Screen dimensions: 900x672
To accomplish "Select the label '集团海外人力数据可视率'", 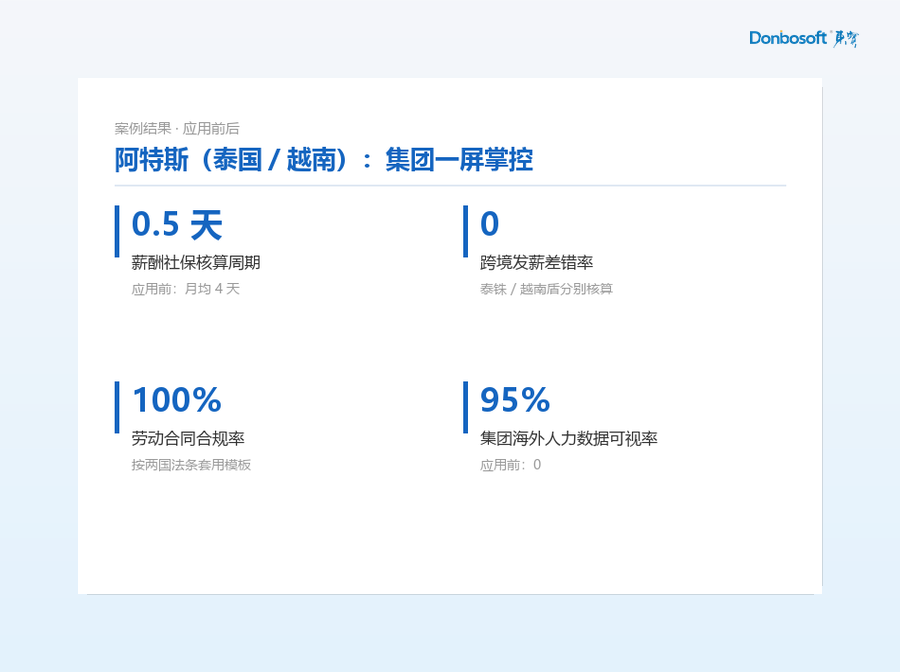I will (x=569, y=438).
